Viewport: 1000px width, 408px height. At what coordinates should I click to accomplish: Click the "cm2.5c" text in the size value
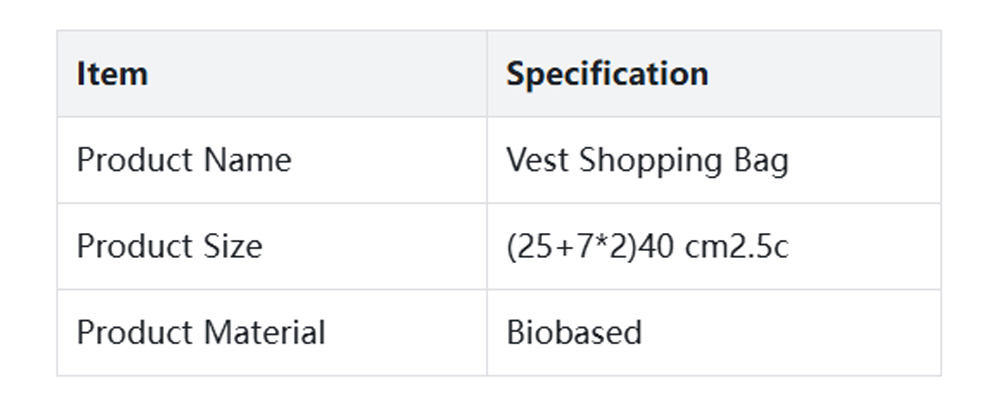(736, 246)
